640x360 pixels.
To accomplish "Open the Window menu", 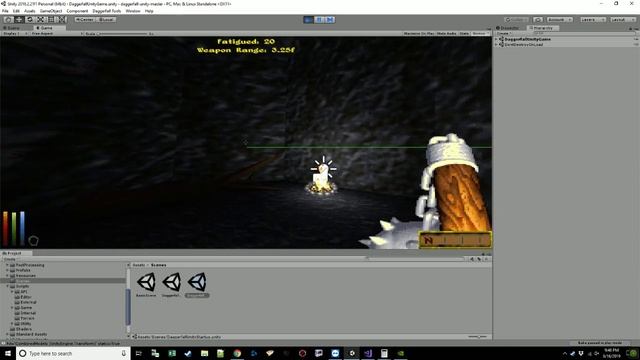I will click(x=133, y=11).
